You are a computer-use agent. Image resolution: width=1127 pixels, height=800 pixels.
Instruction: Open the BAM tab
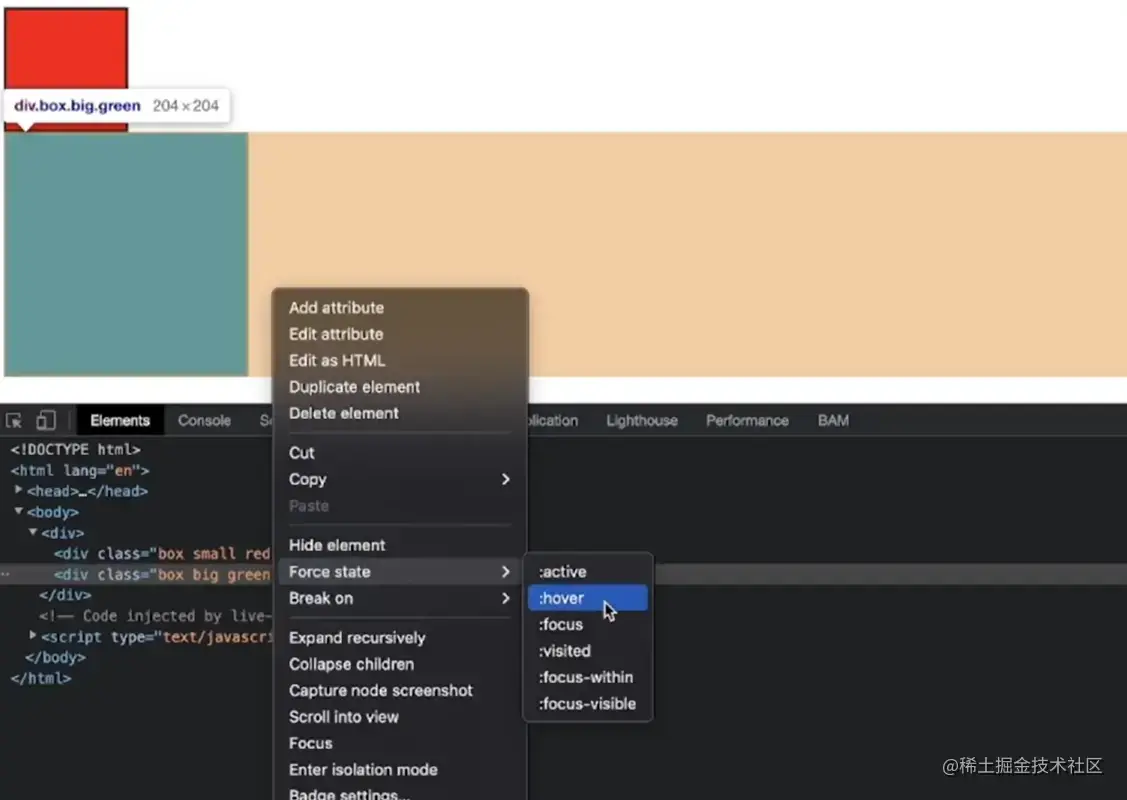pyautogui.click(x=833, y=420)
